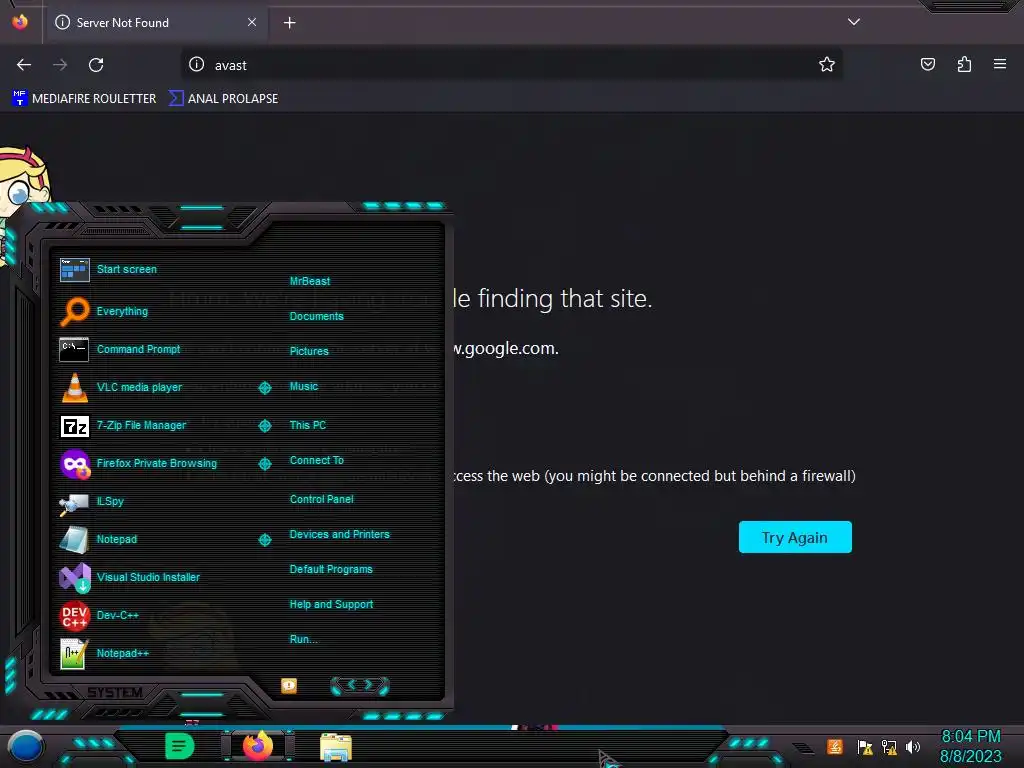Image resolution: width=1024 pixels, height=768 pixels.
Task: Open Dev-C++ from start menu
Action: [99, 615]
